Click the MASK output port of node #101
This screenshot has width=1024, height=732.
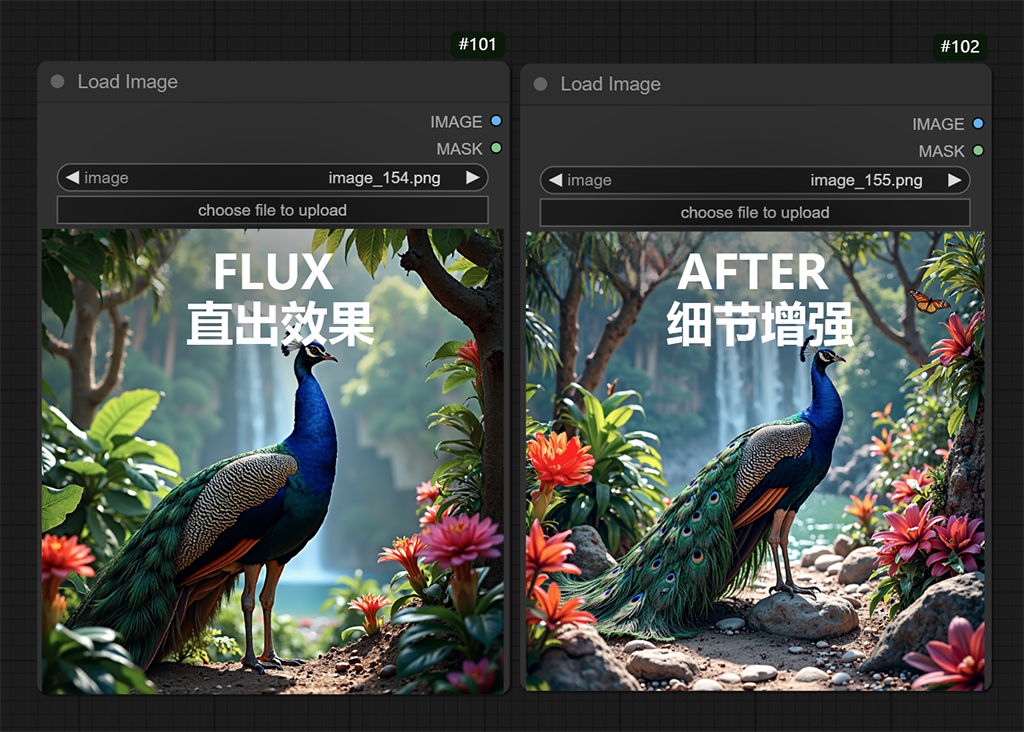(x=496, y=148)
